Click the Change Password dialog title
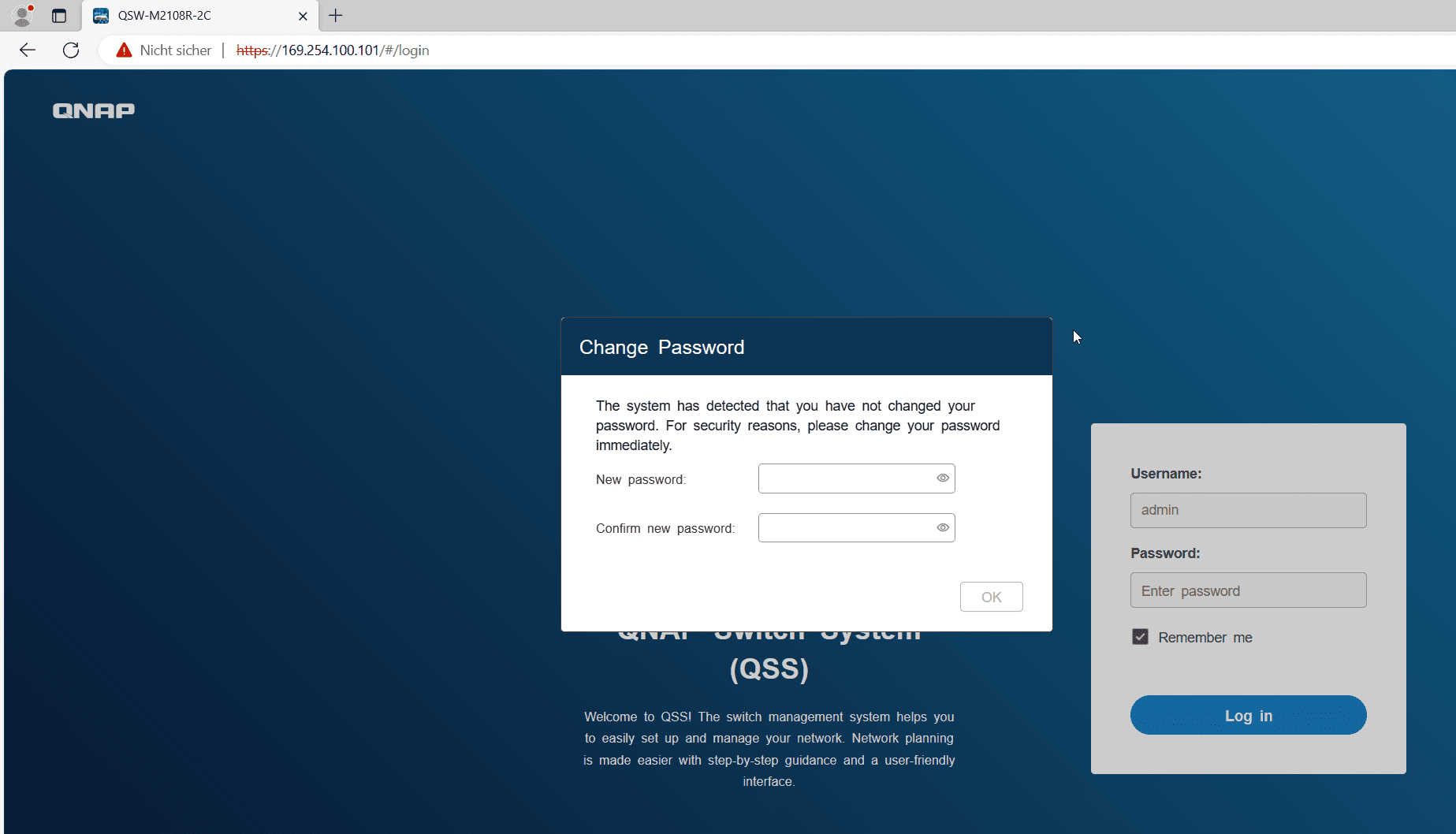This screenshot has height=834, width=1456. (661, 348)
